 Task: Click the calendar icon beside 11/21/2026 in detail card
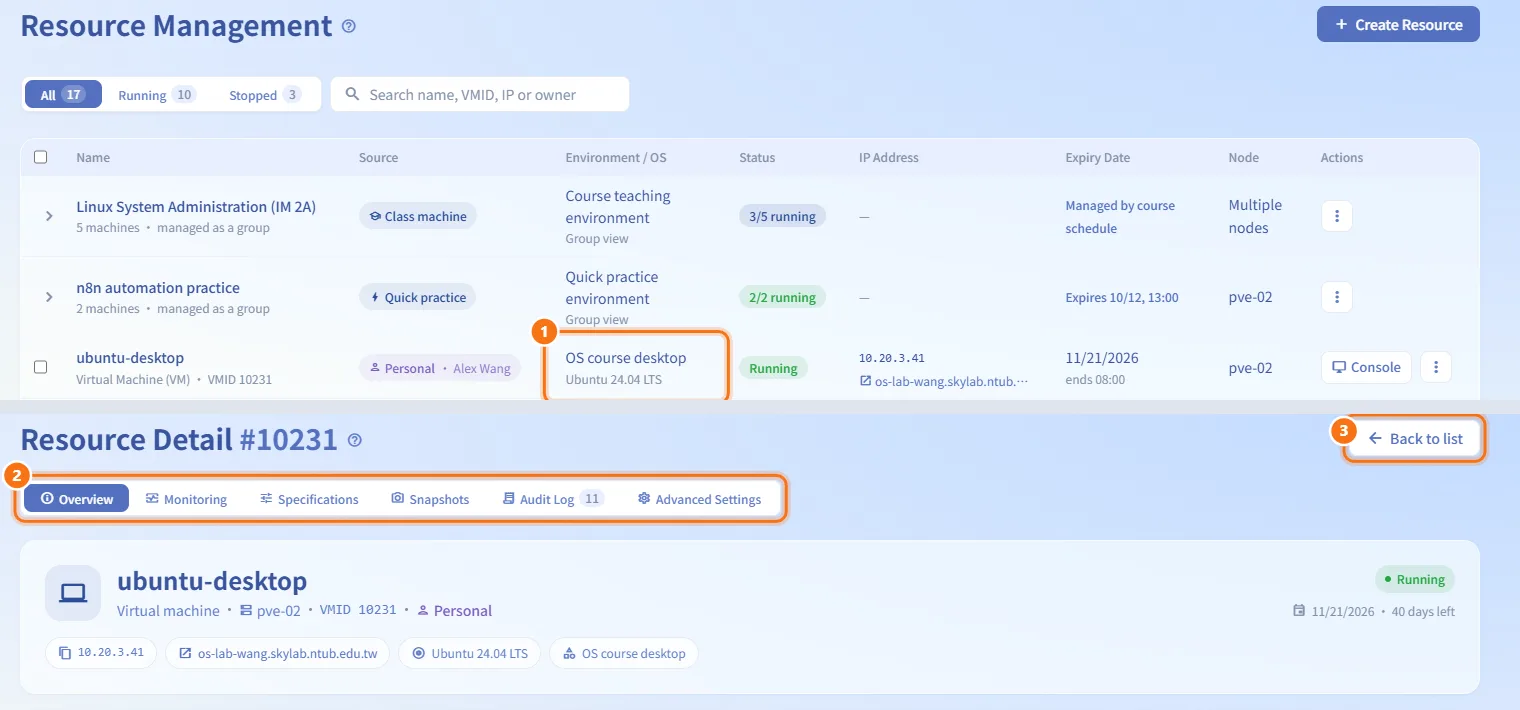pyautogui.click(x=1299, y=611)
